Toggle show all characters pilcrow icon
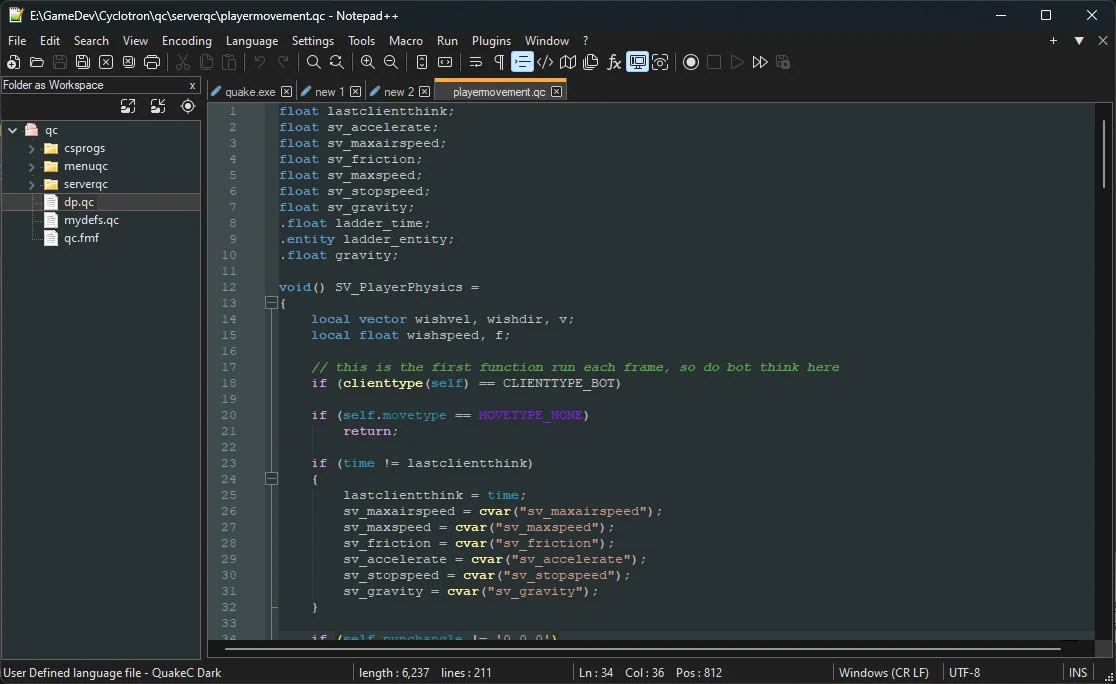This screenshot has height=684, width=1116. tap(499, 63)
